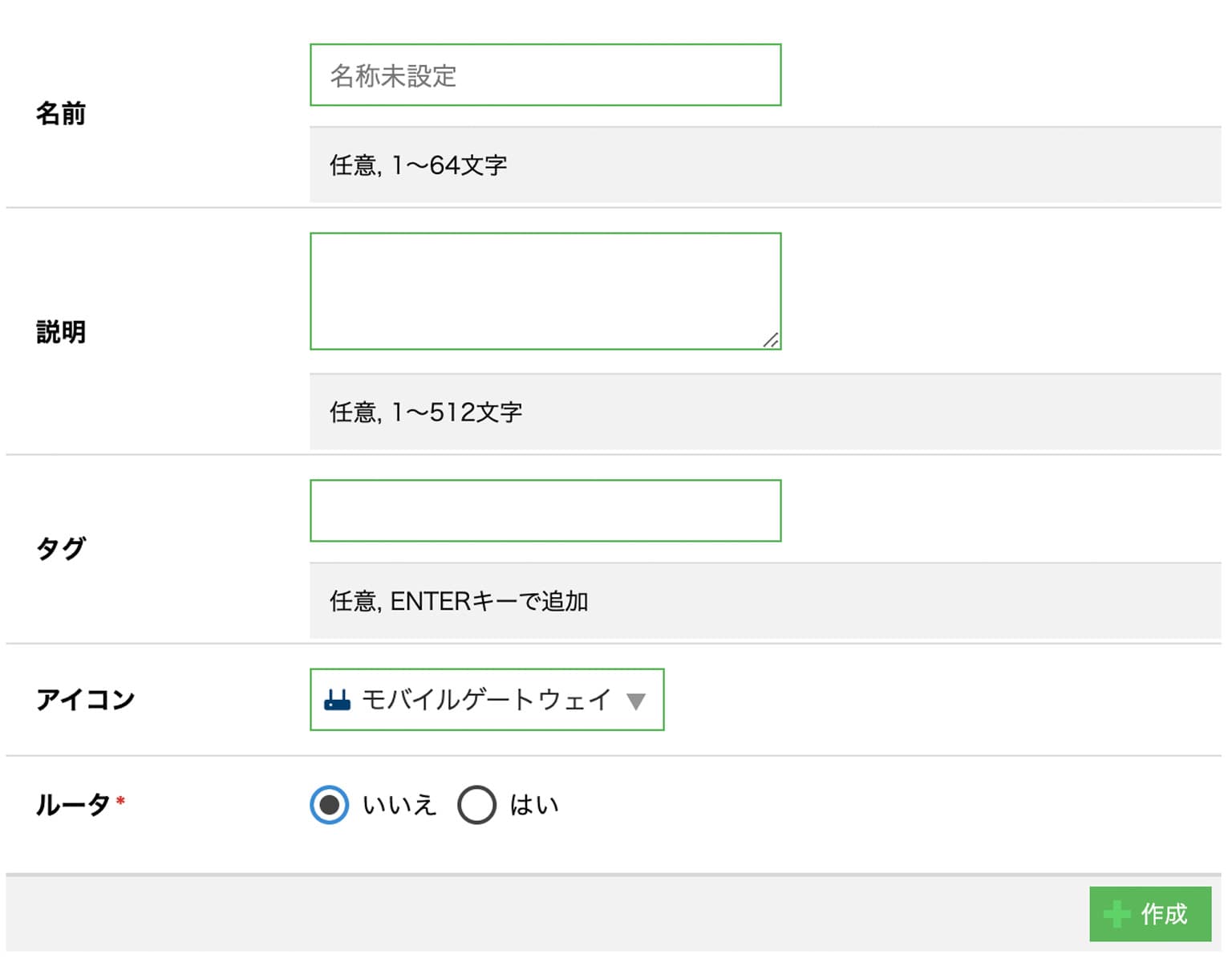Click the タグ input field
The image size is (1232, 971).
point(545,510)
